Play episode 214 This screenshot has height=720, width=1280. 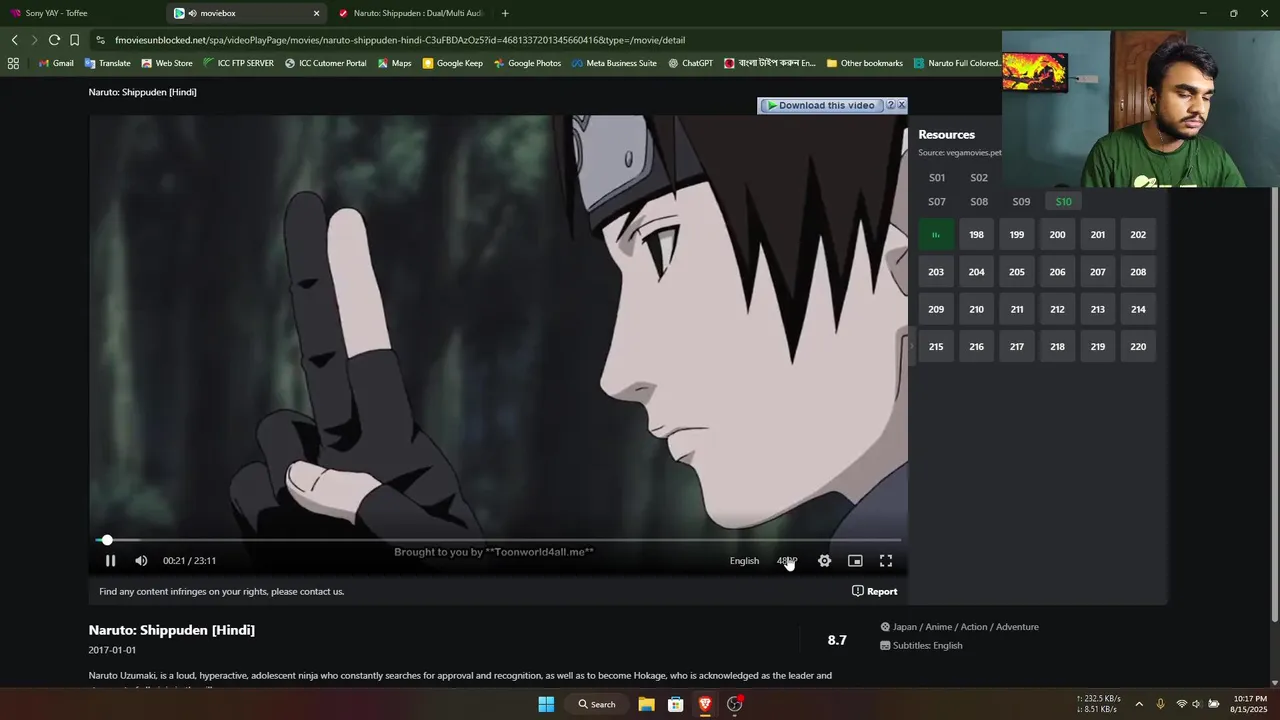(x=1138, y=310)
